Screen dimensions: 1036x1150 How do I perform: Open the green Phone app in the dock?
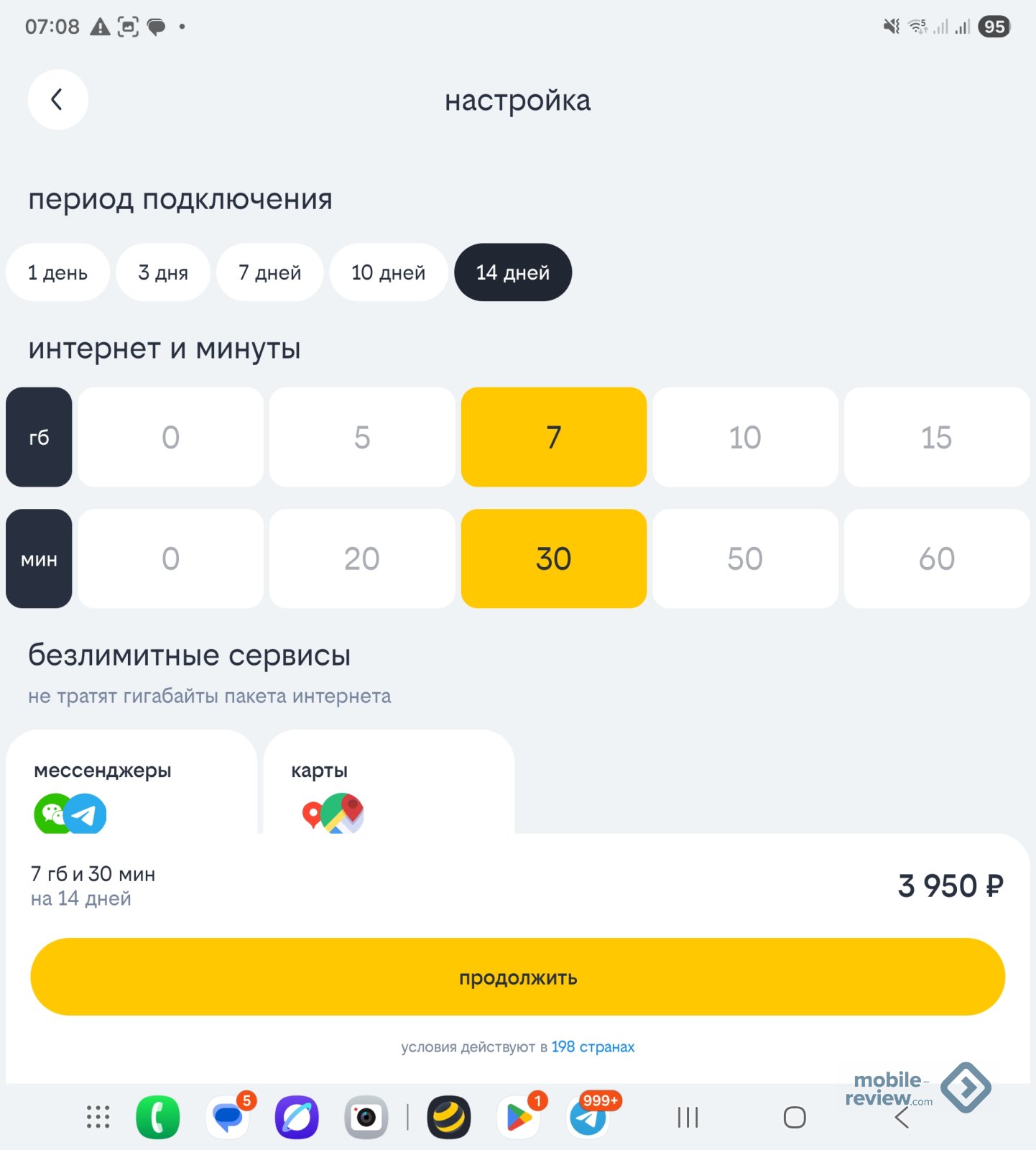click(x=158, y=1117)
